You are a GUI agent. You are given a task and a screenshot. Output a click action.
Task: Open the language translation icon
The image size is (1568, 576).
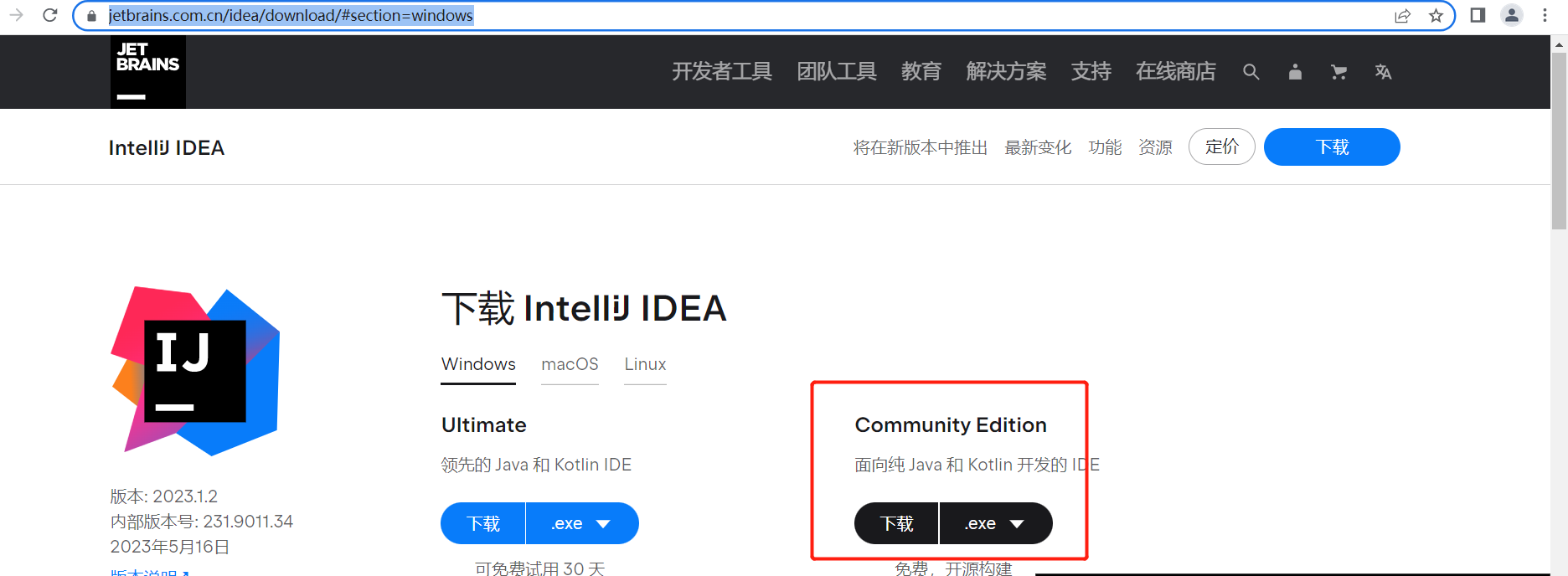click(1383, 72)
